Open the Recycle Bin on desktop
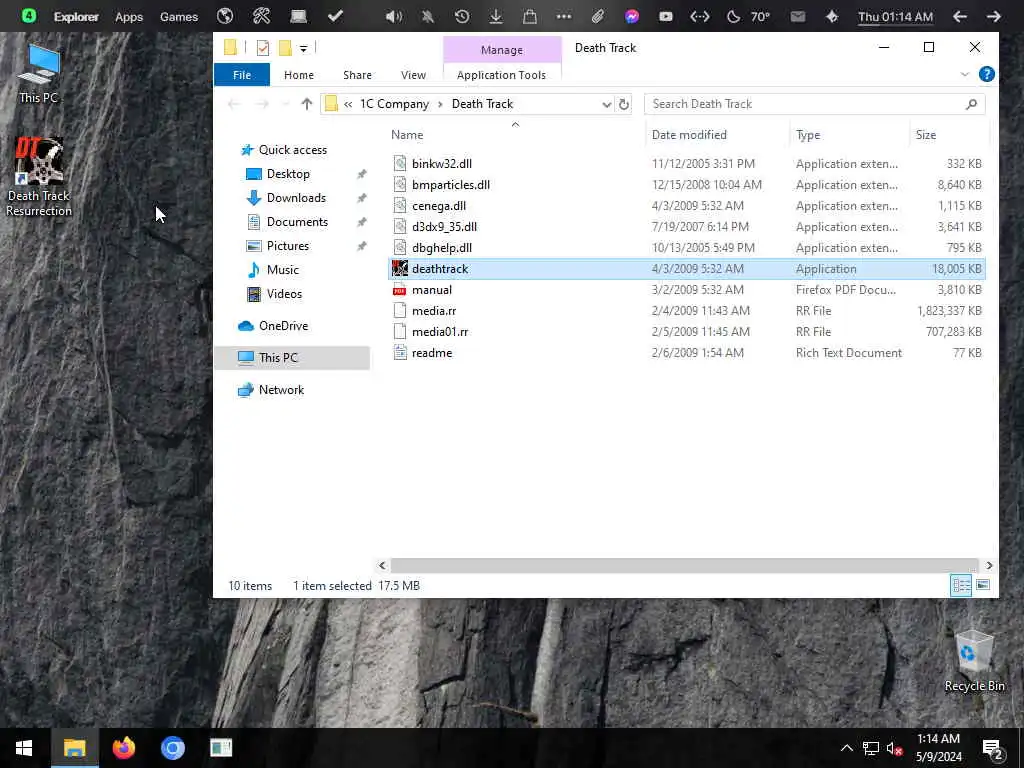The image size is (1024, 768). (x=974, y=660)
